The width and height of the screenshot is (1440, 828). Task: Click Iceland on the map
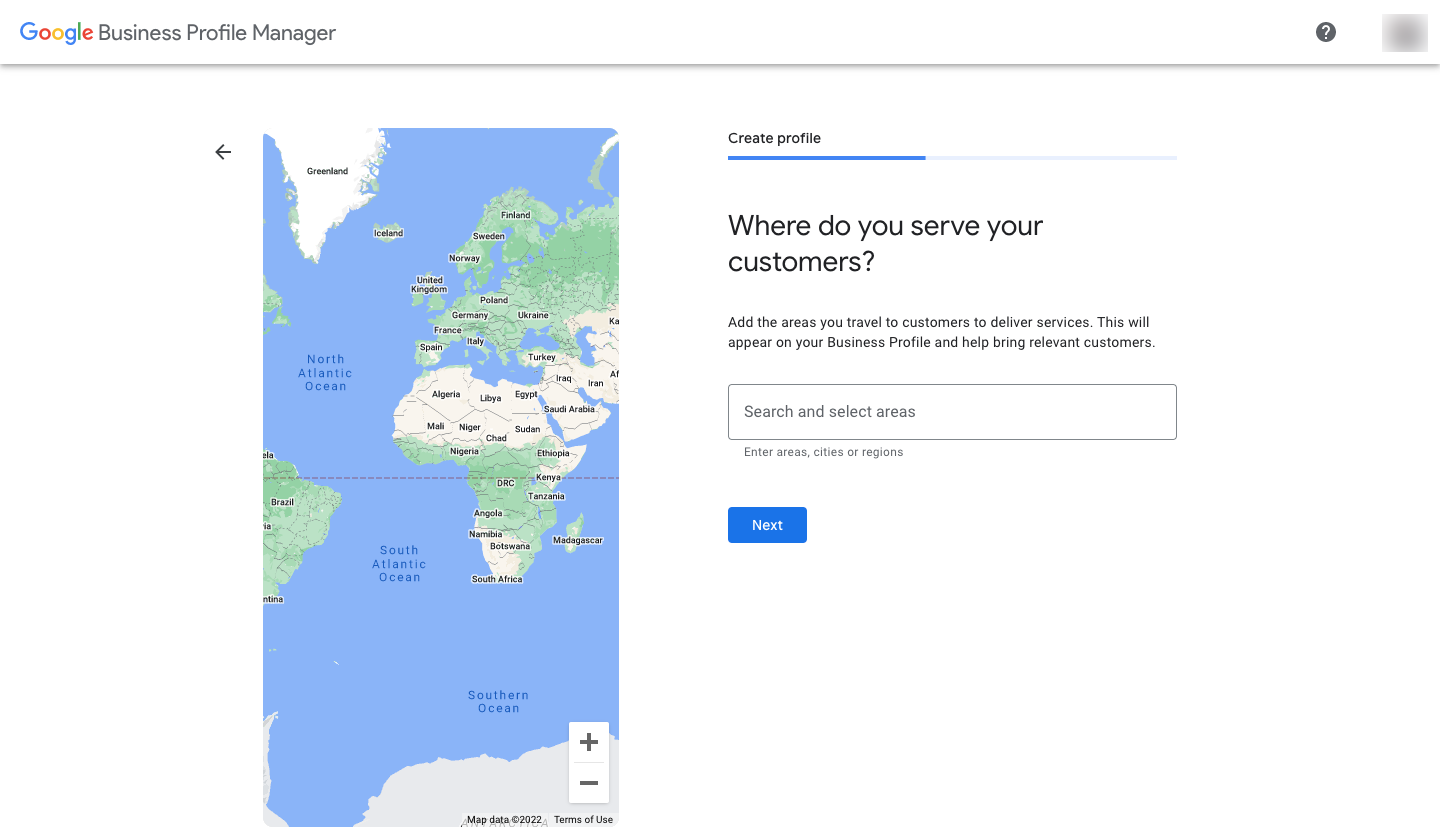[x=388, y=233]
